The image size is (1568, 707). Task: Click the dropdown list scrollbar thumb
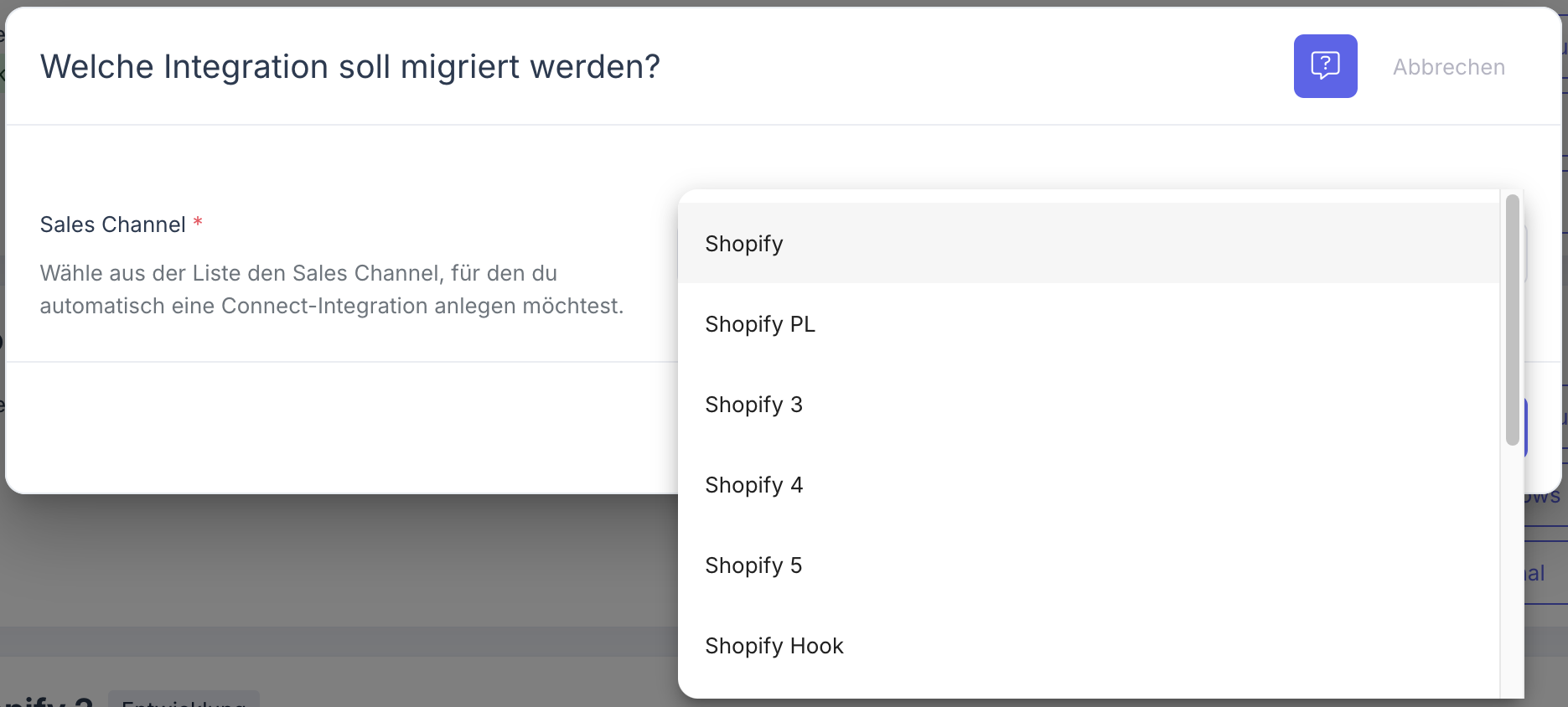pos(1512,318)
